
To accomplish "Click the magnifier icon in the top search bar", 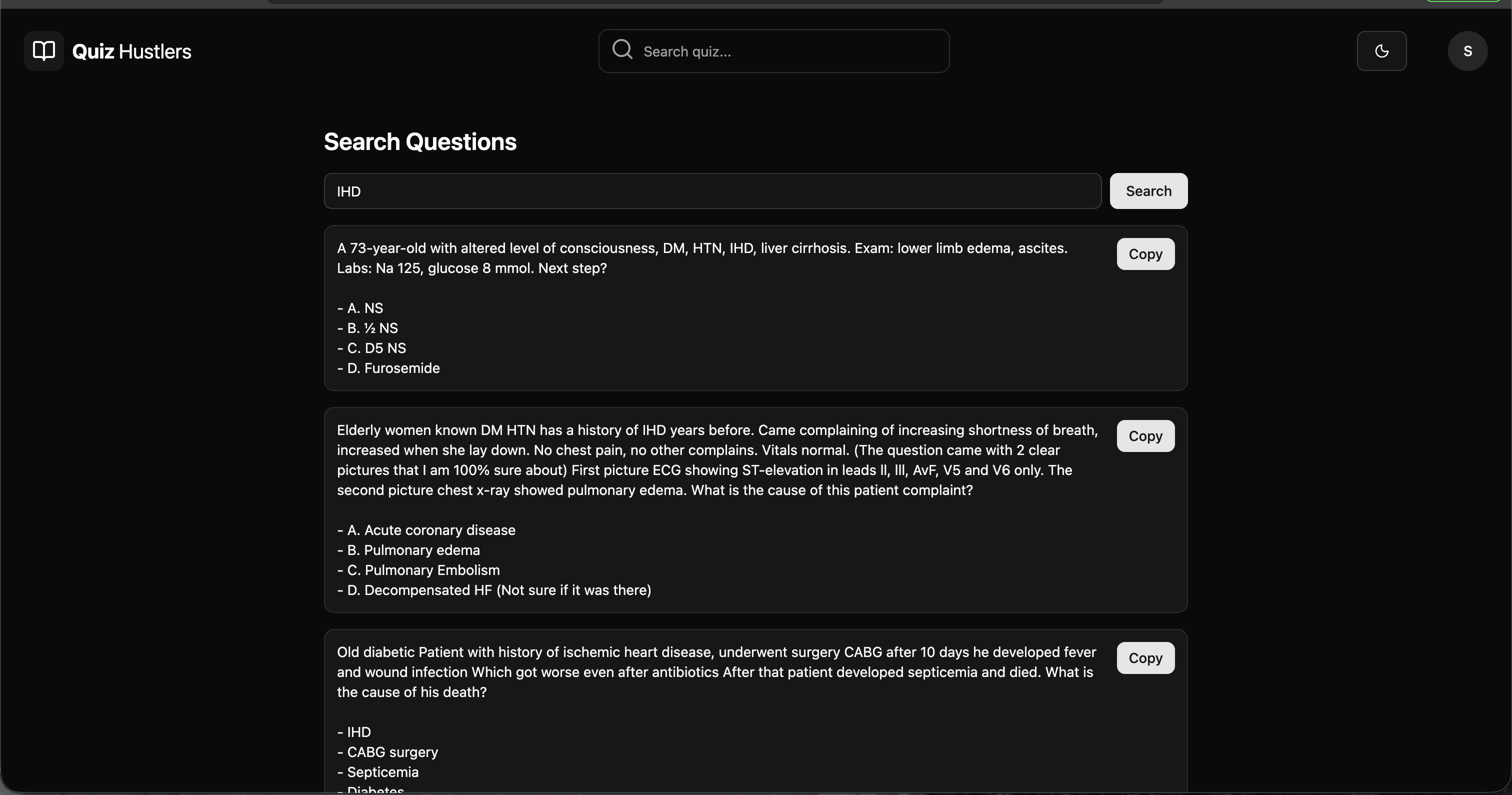I will click(622, 49).
